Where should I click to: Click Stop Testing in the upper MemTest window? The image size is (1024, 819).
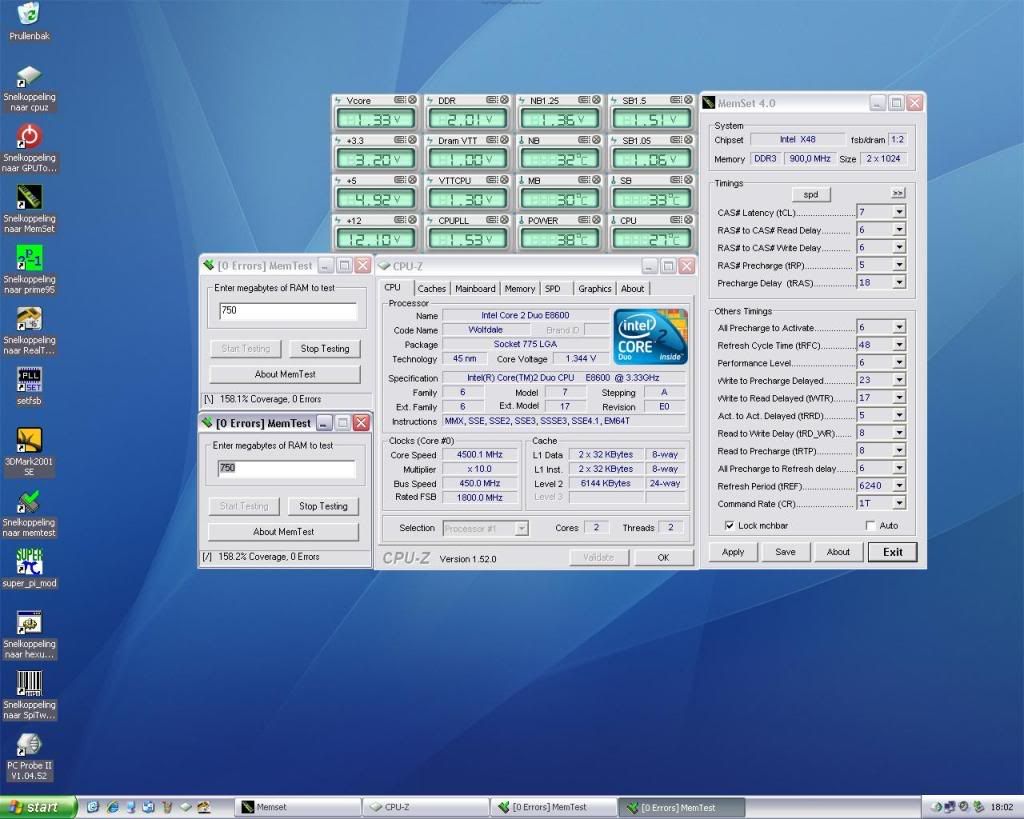[325, 349]
